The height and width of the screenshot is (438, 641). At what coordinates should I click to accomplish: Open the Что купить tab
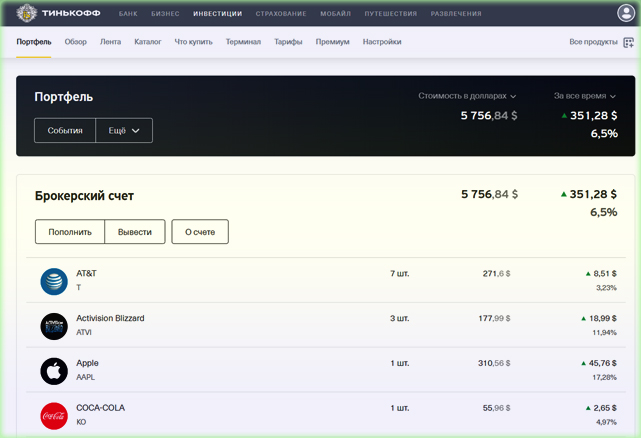pos(193,42)
